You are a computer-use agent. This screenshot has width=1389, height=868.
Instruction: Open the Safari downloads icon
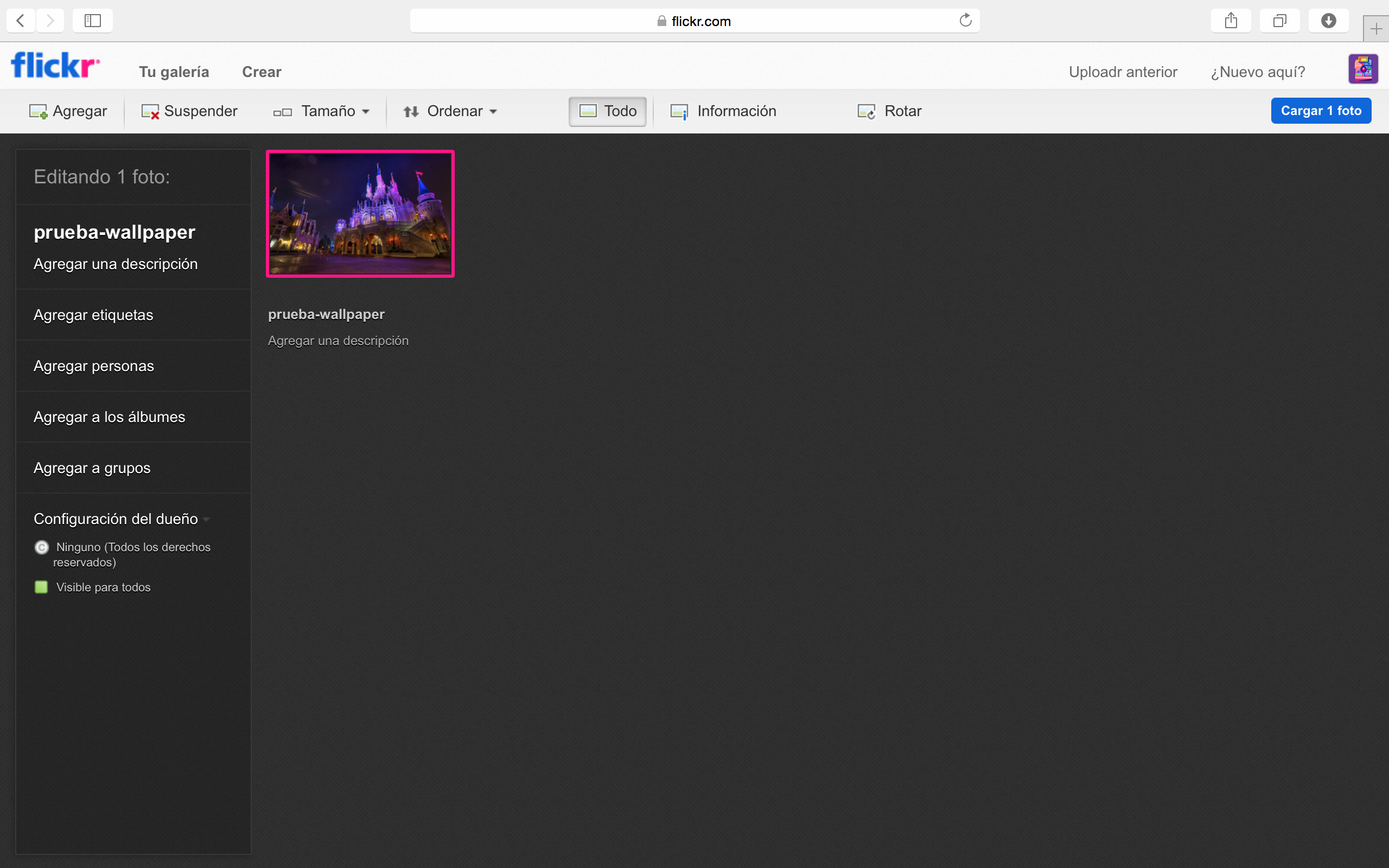[x=1328, y=21]
